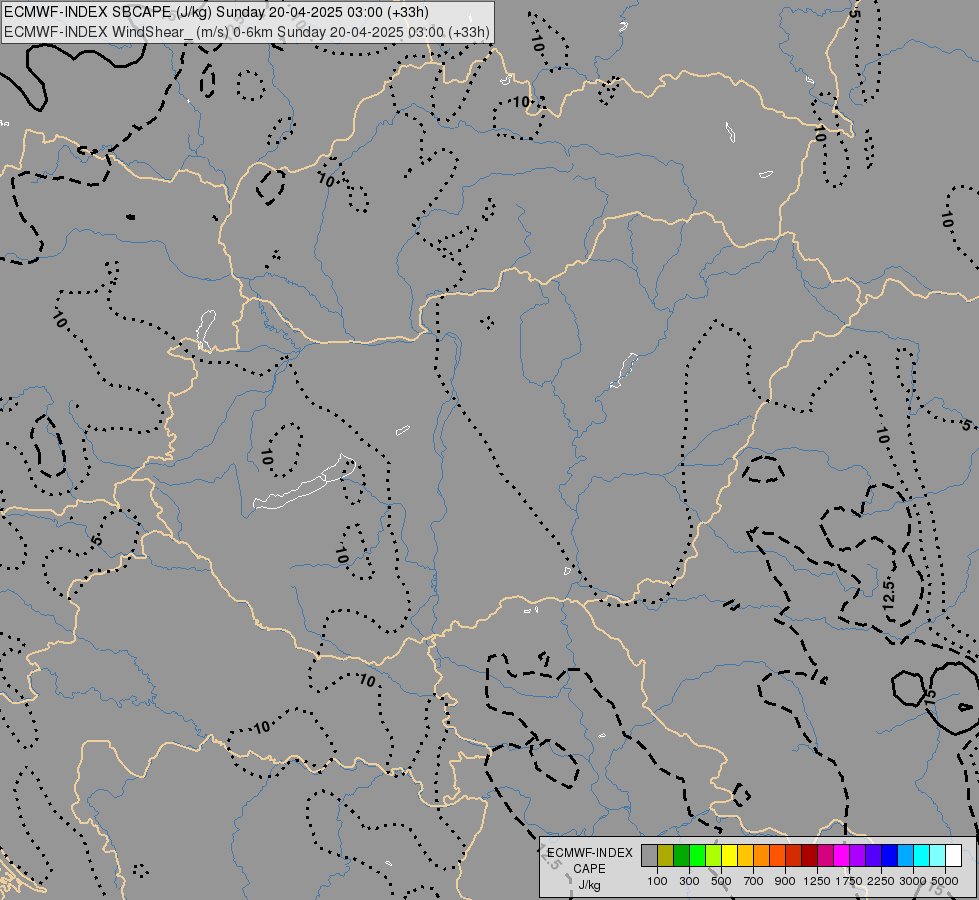Select the dark green legend swatch
979x900 pixels.
coord(681,855)
